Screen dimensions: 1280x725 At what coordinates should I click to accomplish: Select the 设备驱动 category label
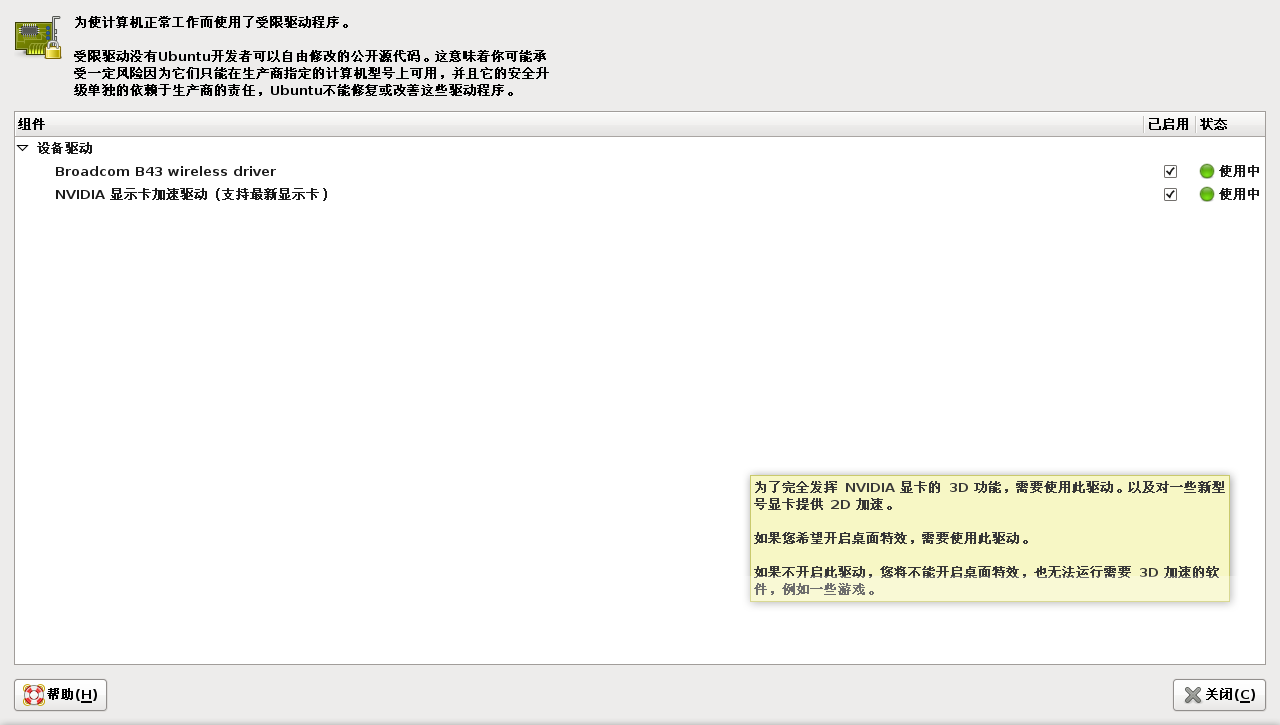tap(65, 148)
